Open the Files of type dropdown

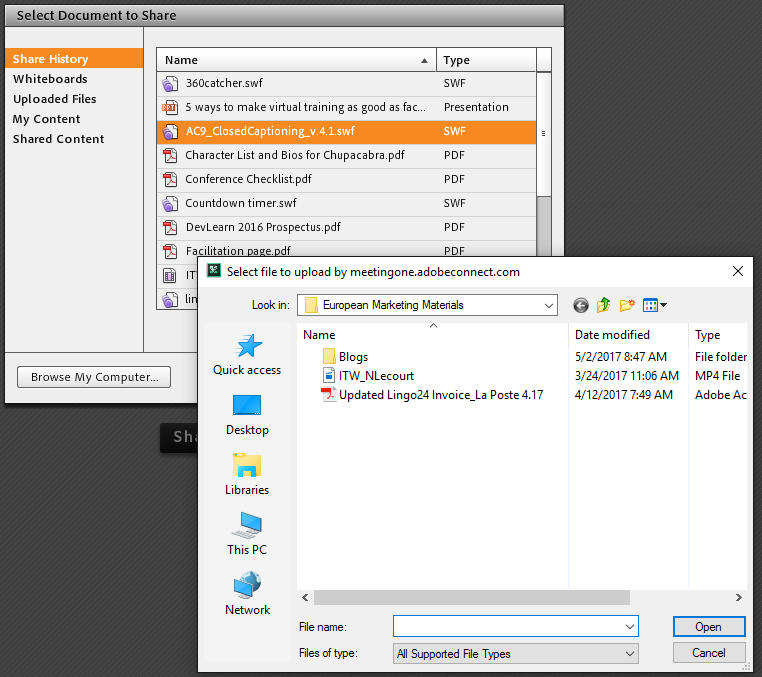tap(516, 654)
